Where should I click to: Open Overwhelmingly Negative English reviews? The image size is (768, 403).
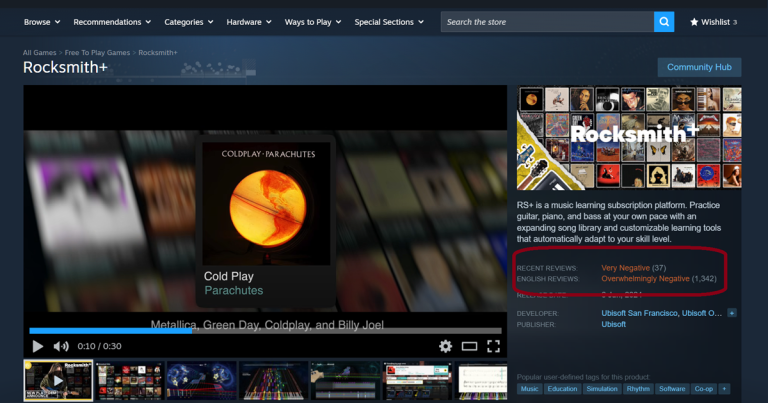coord(645,279)
